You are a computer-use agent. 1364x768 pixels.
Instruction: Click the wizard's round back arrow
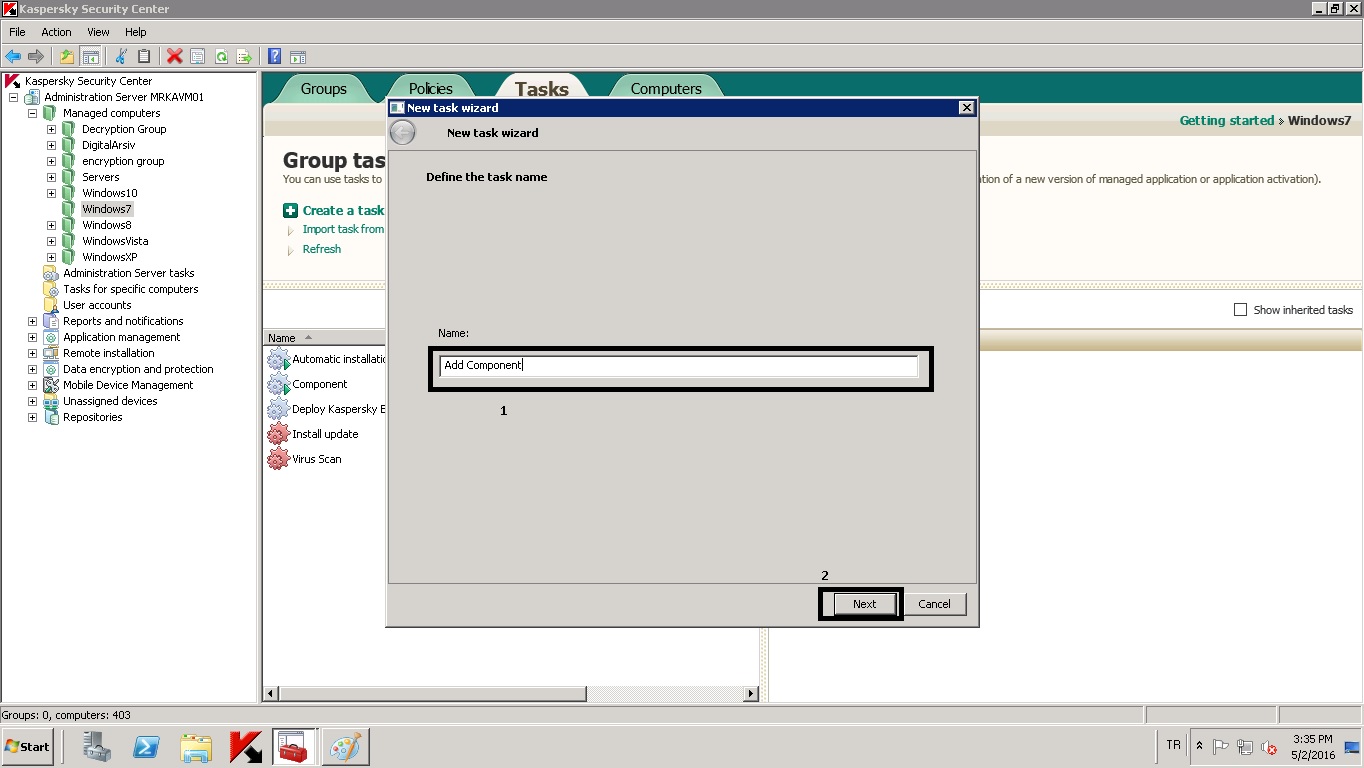point(402,133)
